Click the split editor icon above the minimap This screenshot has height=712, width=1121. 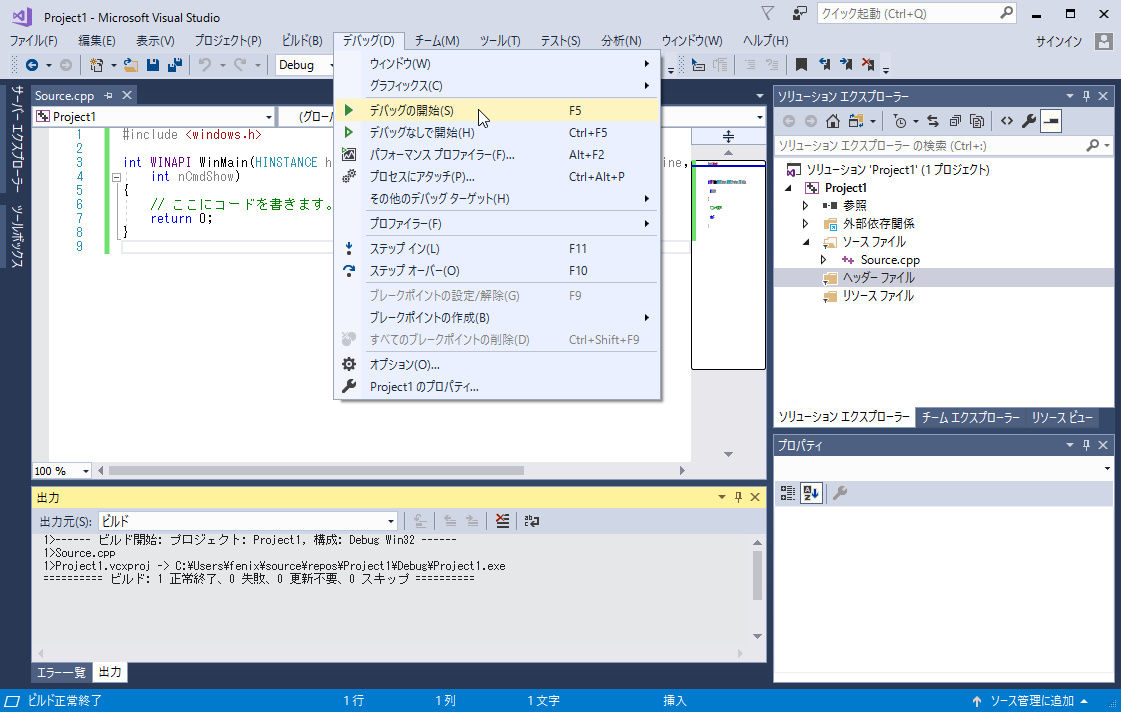(x=729, y=136)
